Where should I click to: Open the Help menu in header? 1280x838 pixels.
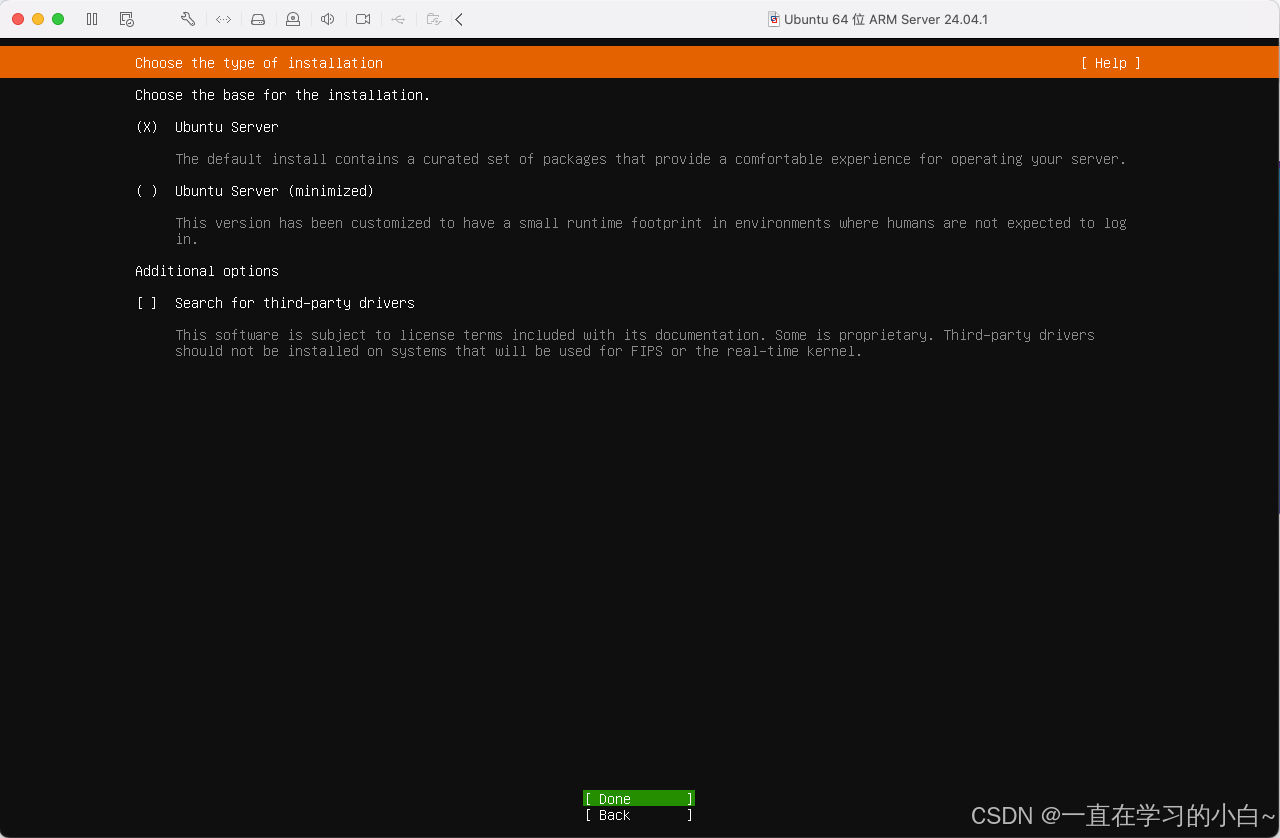(1111, 63)
